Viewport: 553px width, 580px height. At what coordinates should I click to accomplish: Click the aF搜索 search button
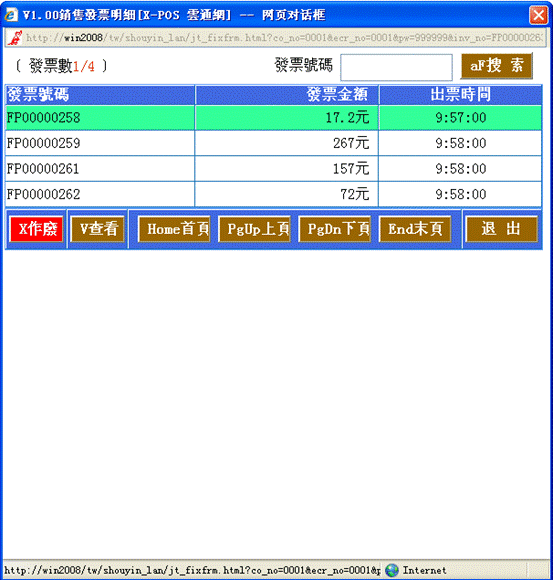click(x=497, y=66)
